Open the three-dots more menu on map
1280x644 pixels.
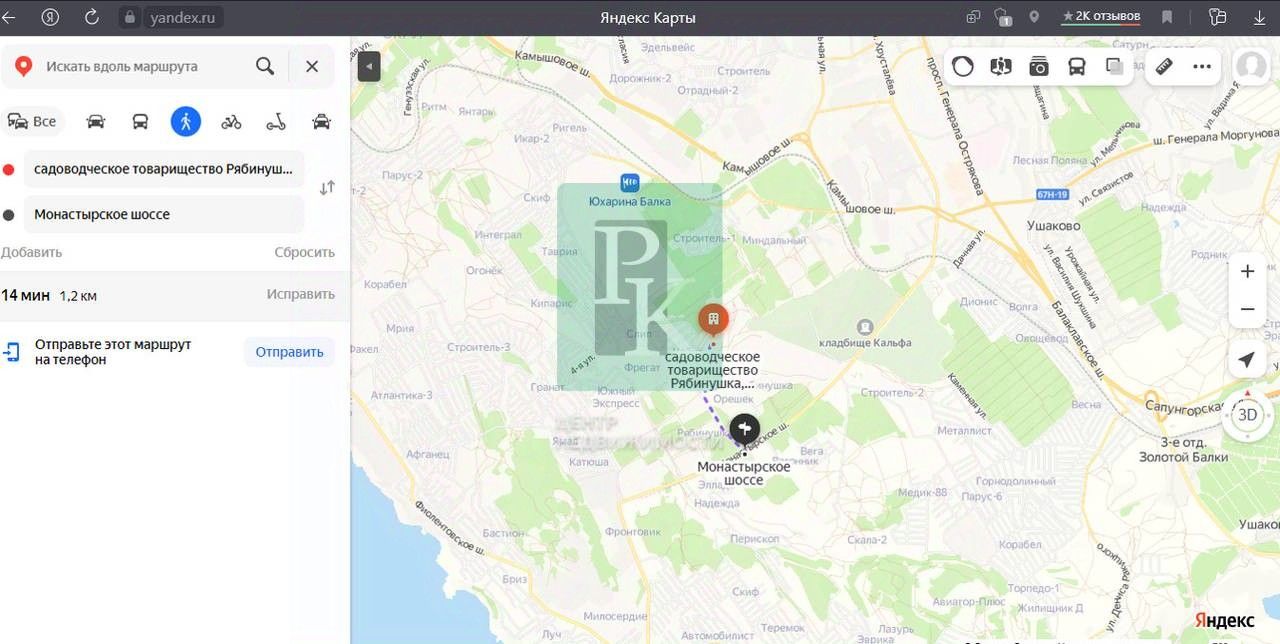pos(1202,67)
